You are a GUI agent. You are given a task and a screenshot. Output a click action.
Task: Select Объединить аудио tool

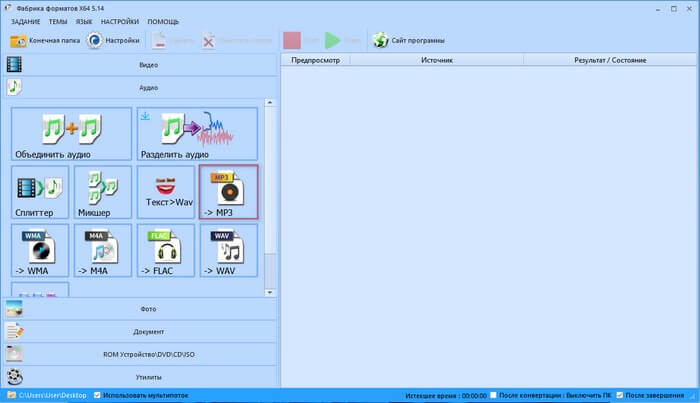71,134
